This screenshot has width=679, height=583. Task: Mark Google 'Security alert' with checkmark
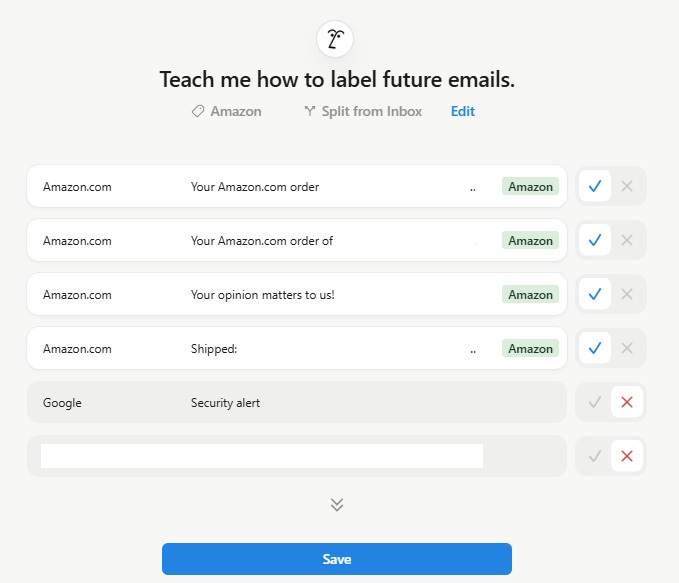tap(595, 402)
